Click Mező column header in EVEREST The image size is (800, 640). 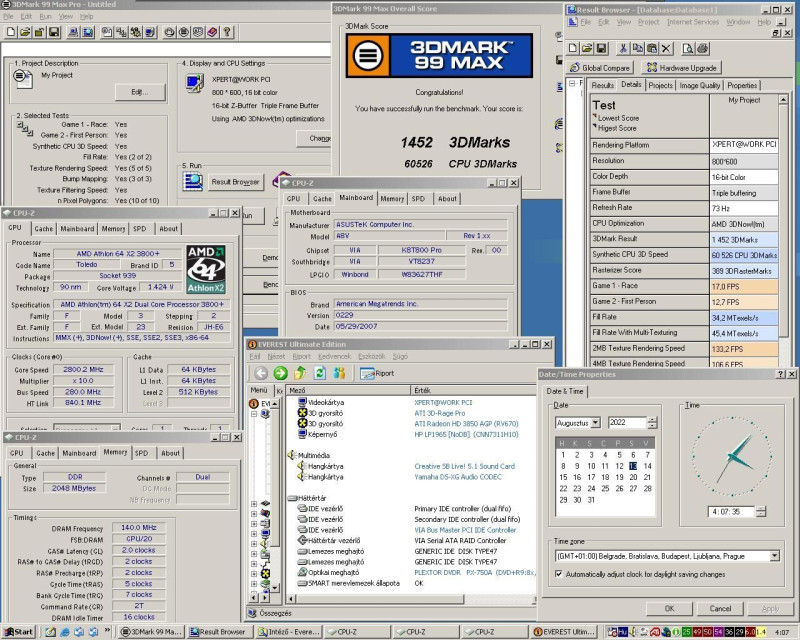point(347,390)
